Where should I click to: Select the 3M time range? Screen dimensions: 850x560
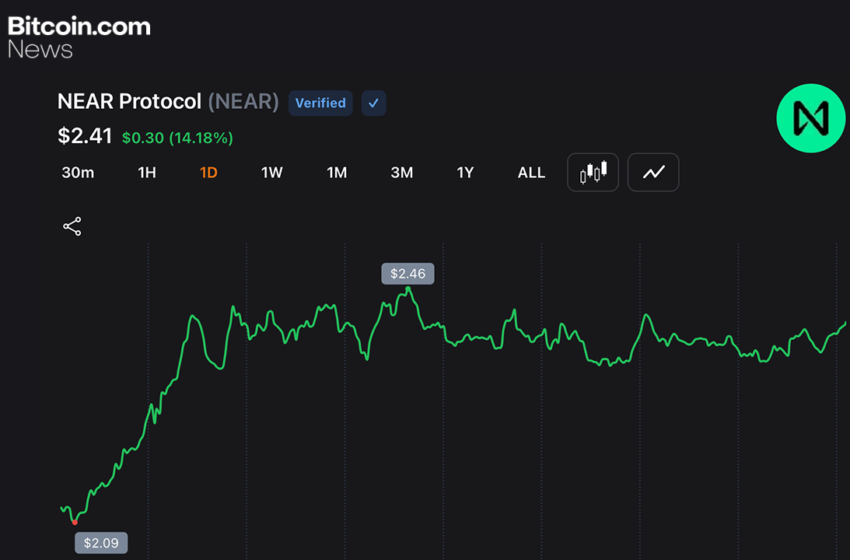(x=402, y=172)
